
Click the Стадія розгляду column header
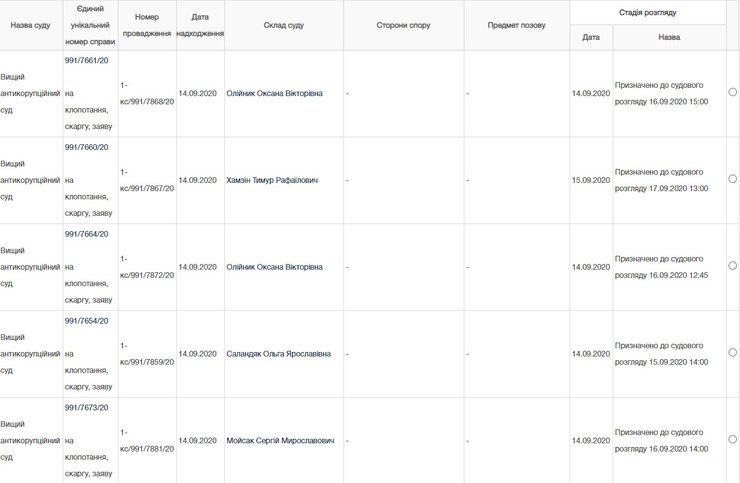[x=647, y=12]
